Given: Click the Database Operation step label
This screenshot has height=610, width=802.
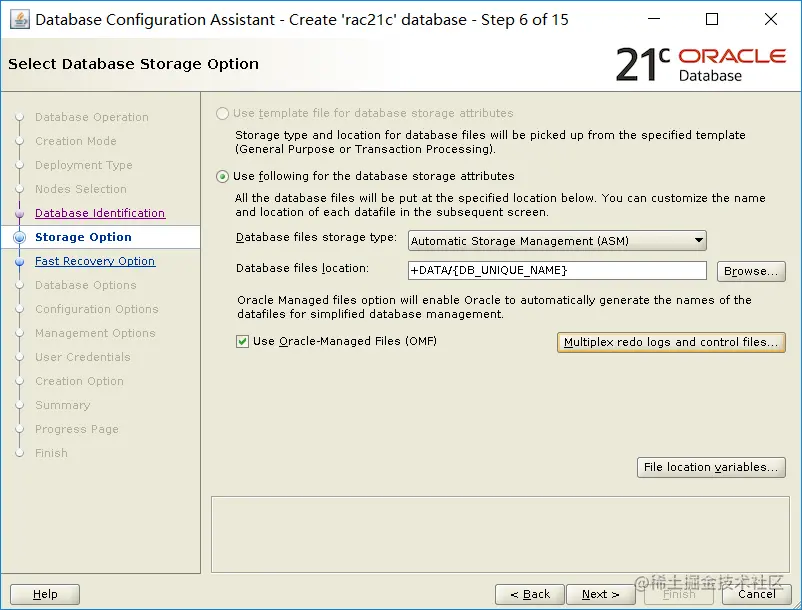Looking at the screenshot, I should click(92, 117).
